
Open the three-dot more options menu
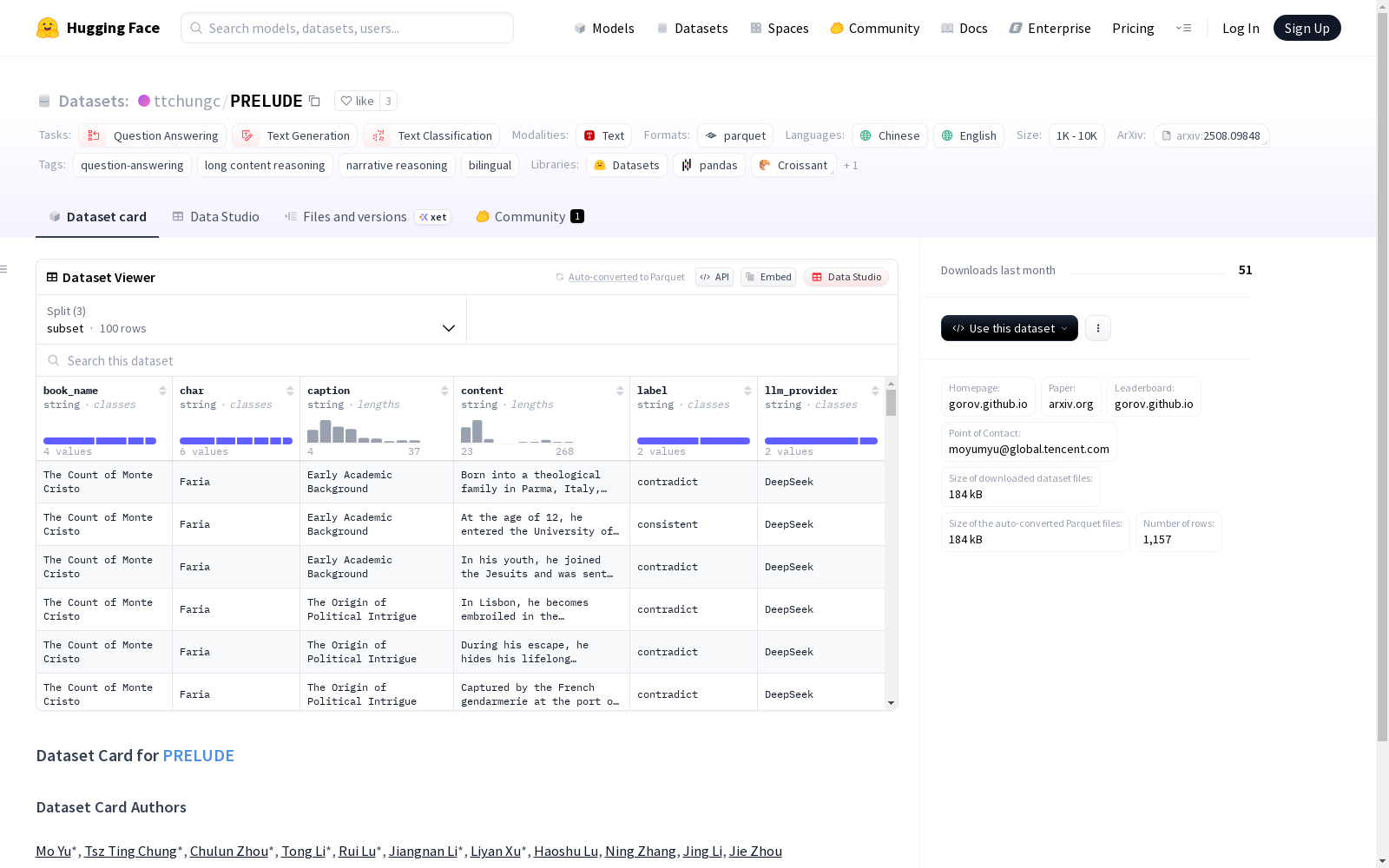[x=1098, y=328]
